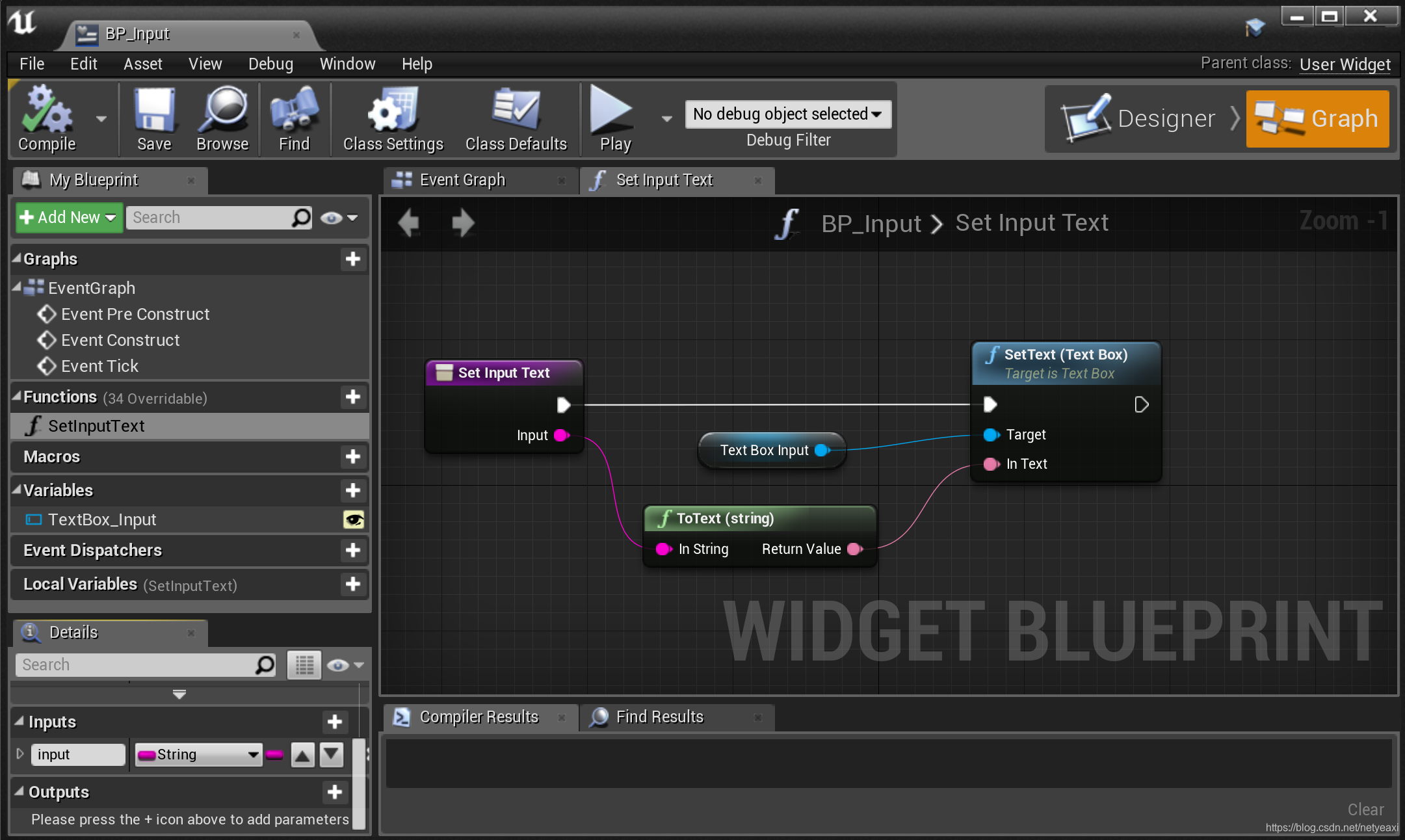Viewport: 1405px width, 840px height.
Task: Clear compiler results log
Action: pos(1365,809)
